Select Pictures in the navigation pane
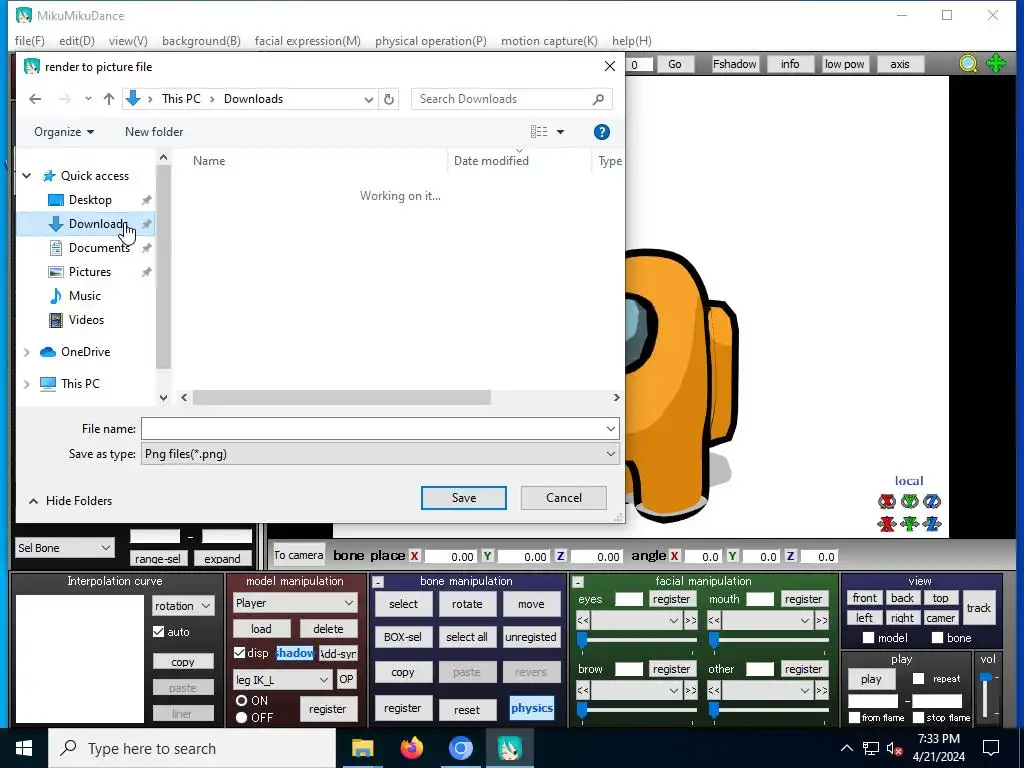The width and height of the screenshot is (1024, 768). pos(90,272)
